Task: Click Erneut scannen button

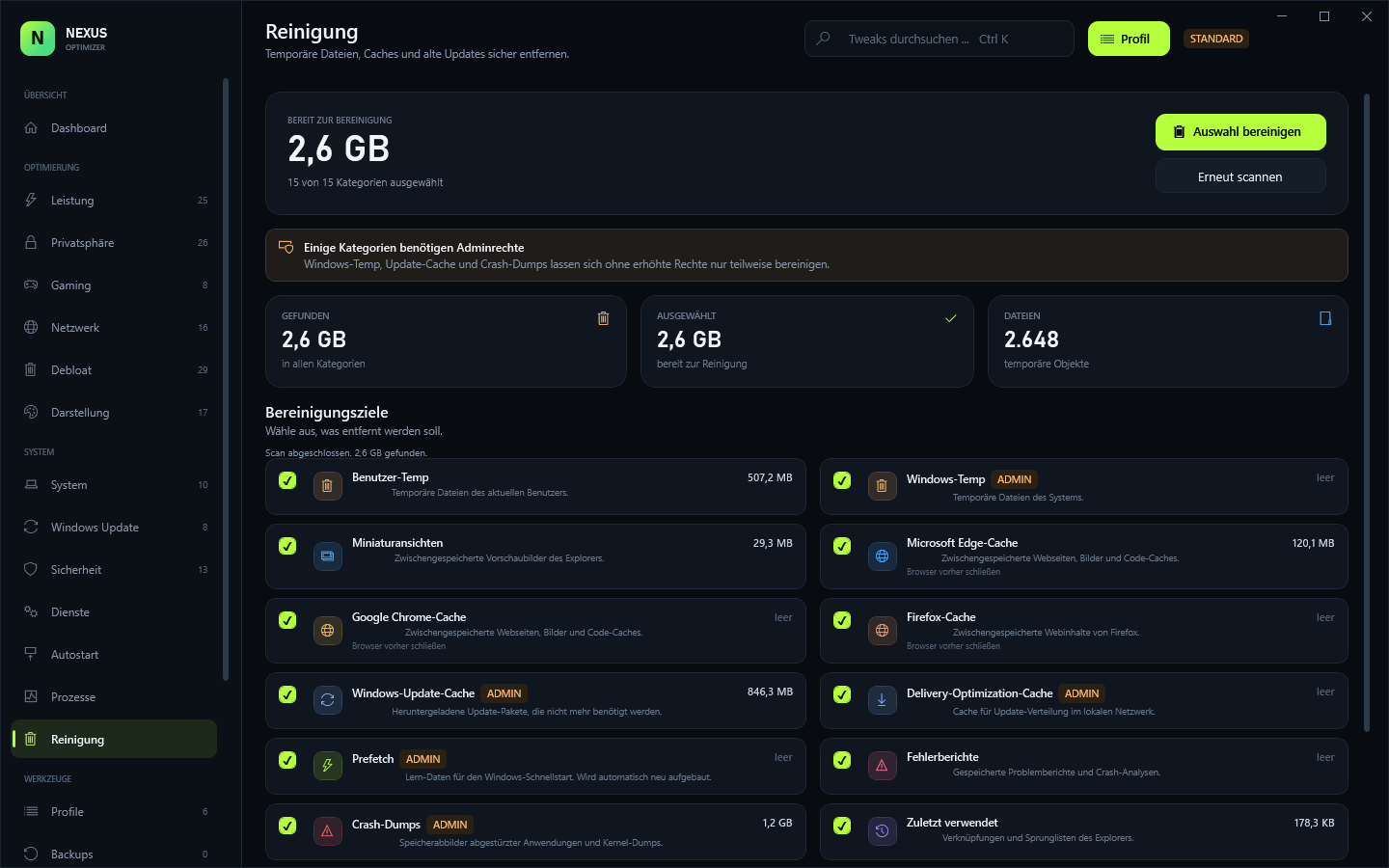Action: (1240, 176)
